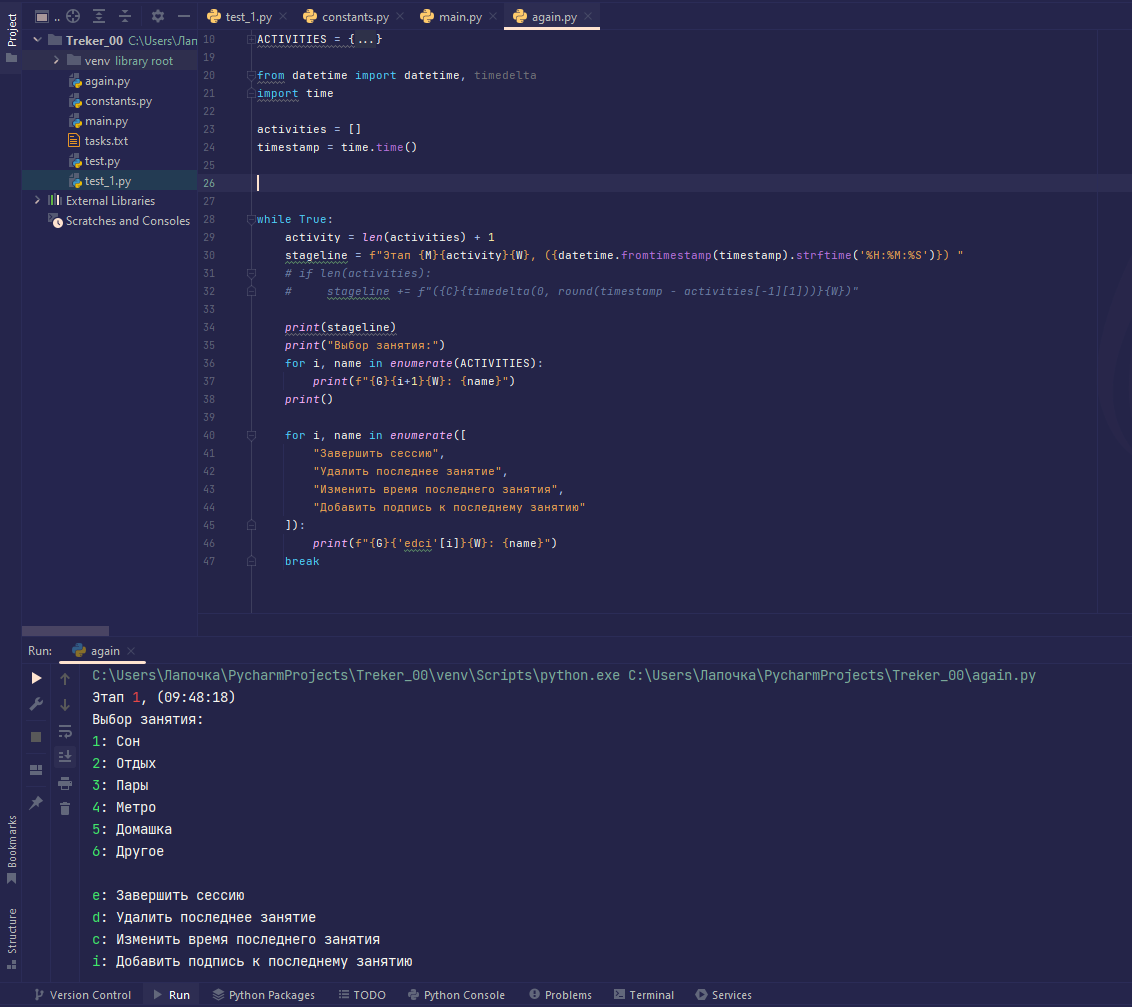Open the Project view selector dropdown
The image size is (1132, 1007).
pos(48,16)
